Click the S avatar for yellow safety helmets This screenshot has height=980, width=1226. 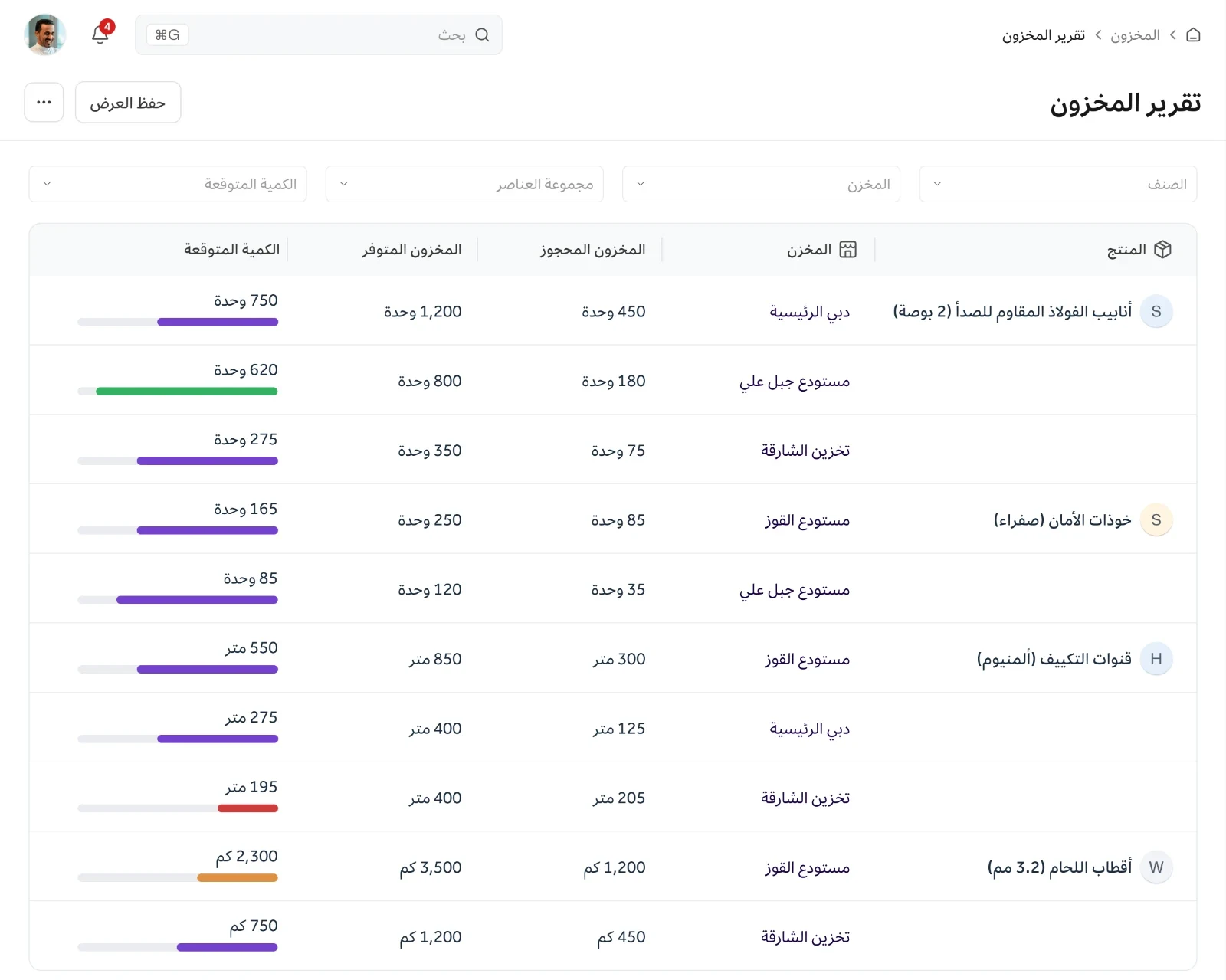click(x=1156, y=520)
